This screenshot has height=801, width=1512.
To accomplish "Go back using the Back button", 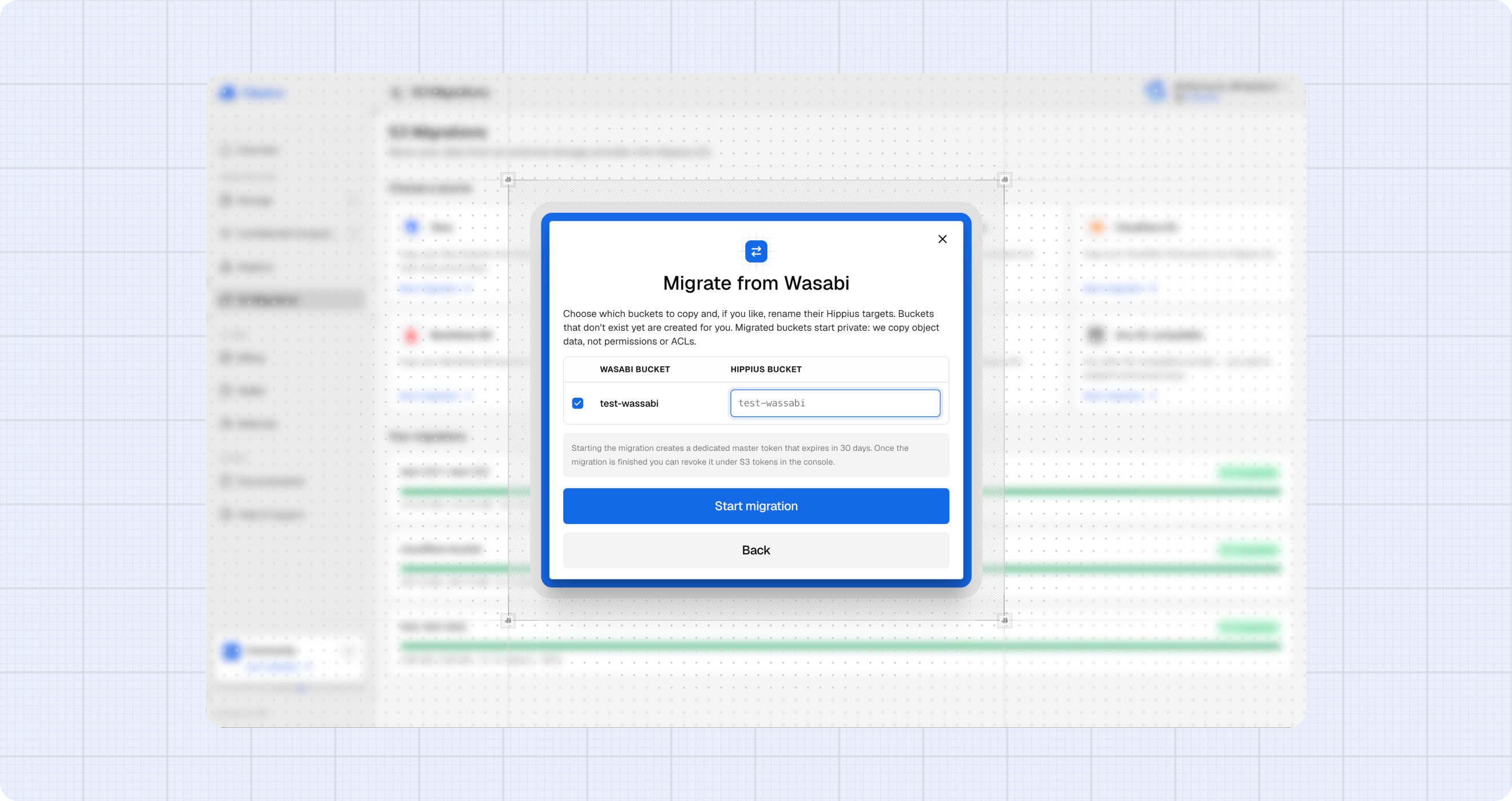I will tap(756, 550).
